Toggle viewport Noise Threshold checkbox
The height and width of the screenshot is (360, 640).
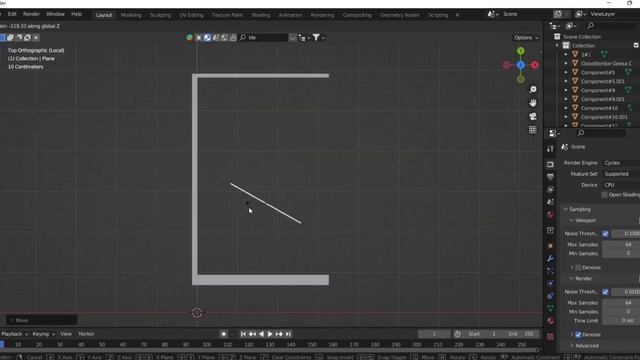[x=605, y=233]
